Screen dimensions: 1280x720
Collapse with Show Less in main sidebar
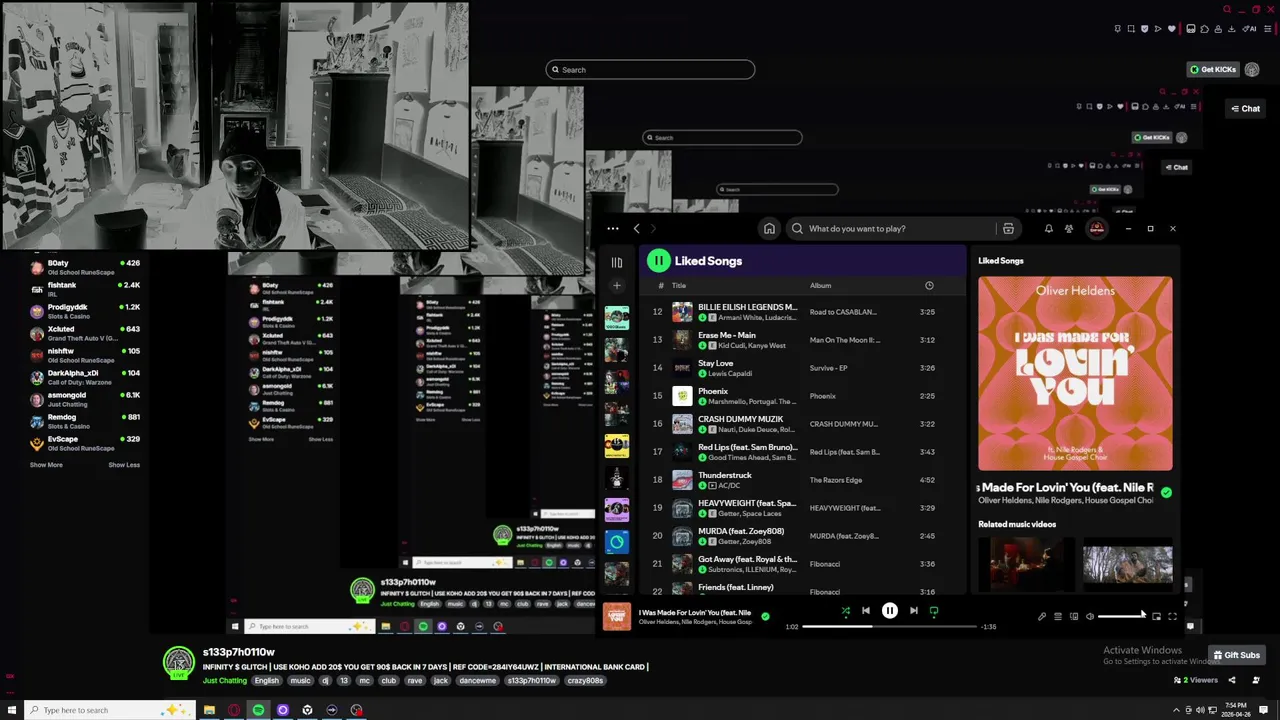[124, 465]
